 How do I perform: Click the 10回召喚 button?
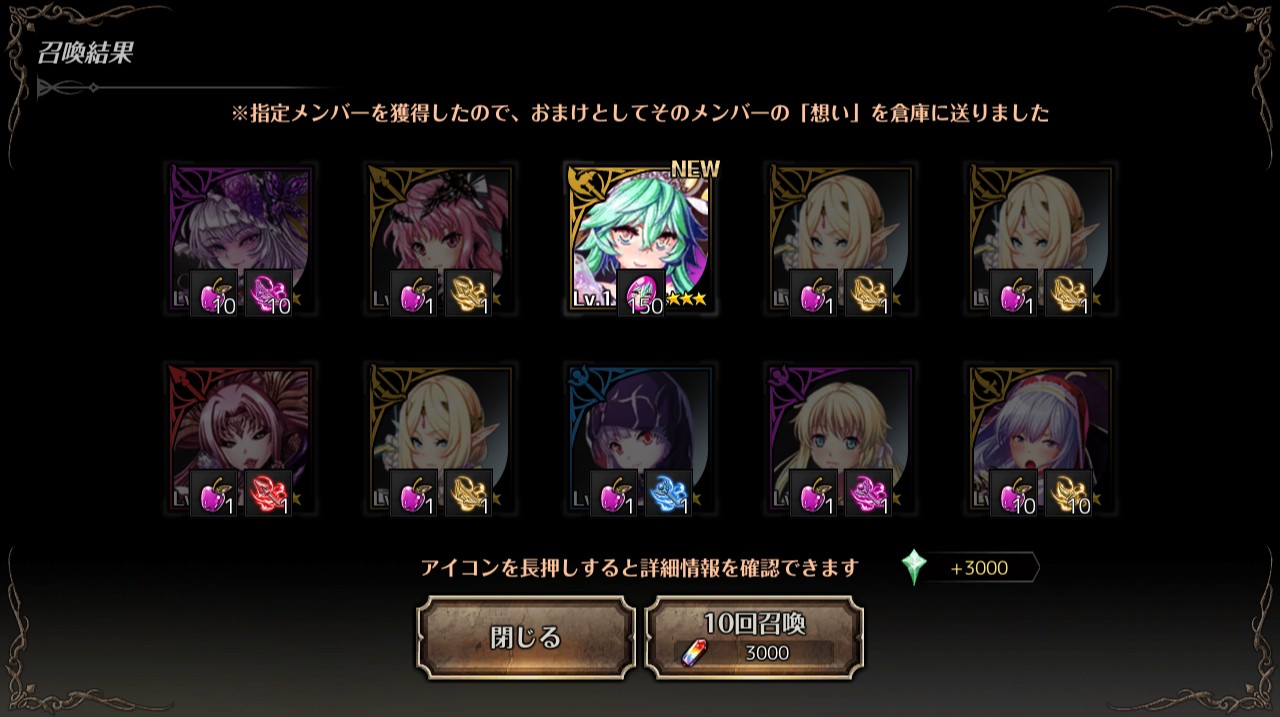pyautogui.click(x=754, y=638)
